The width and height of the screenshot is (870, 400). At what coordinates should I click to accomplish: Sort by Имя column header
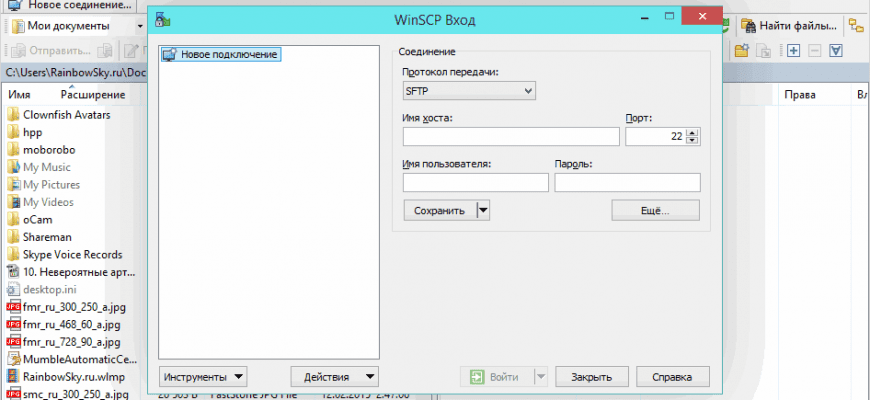point(19,95)
